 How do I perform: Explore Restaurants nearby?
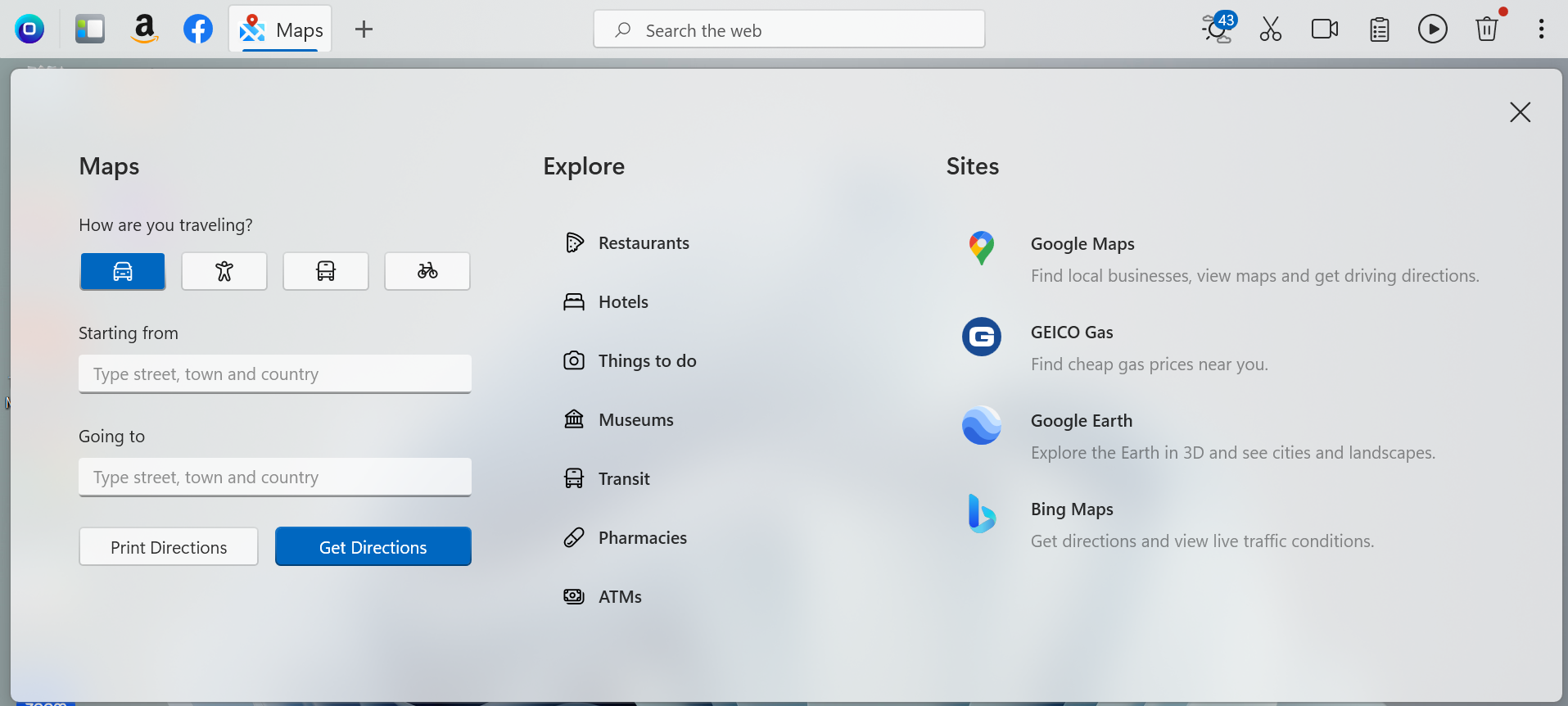pos(644,243)
